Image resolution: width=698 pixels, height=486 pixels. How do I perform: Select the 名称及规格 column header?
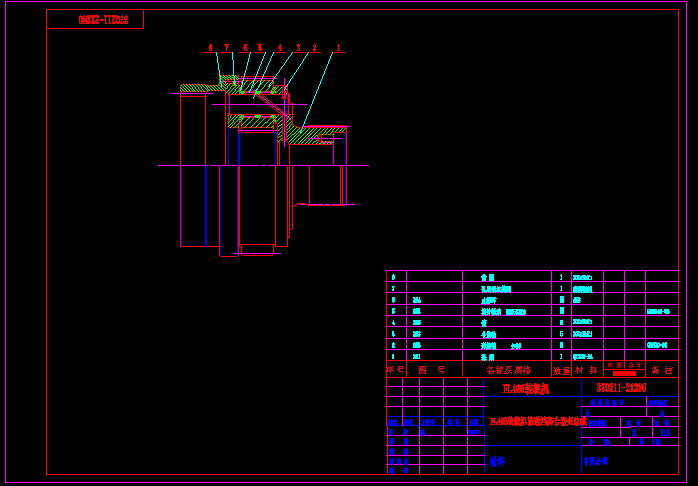coord(508,369)
